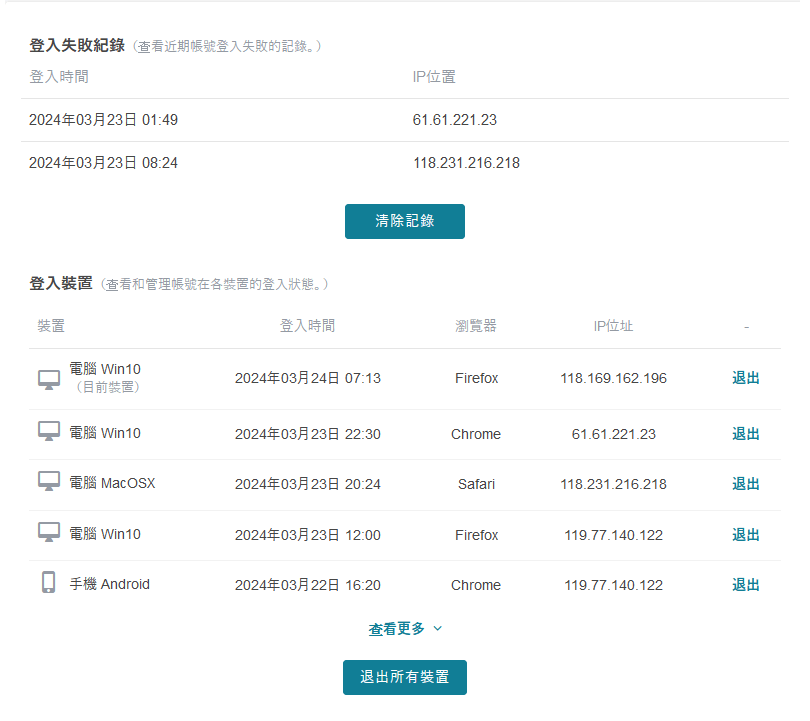
Task: Click 退出 for the Android phone
Action: click(746, 585)
